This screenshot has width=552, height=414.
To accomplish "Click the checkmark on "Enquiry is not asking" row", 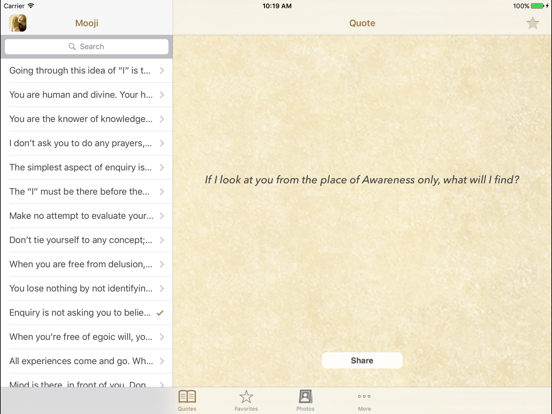I will coord(160,313).
